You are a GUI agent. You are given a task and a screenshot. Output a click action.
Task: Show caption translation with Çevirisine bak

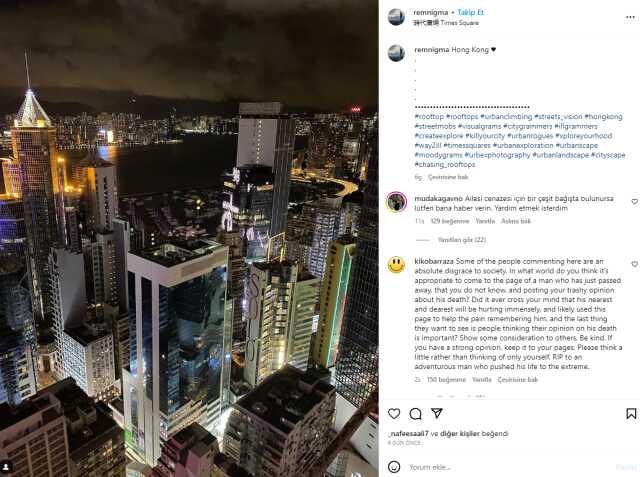pos(448,177)
